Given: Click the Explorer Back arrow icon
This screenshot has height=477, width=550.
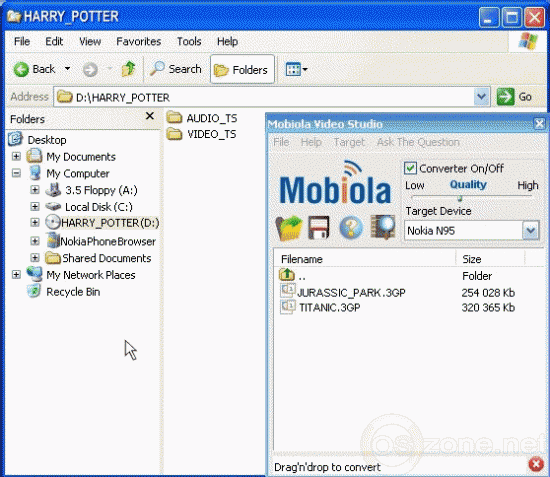Looking at the screenshot, I should pos(21,69).
